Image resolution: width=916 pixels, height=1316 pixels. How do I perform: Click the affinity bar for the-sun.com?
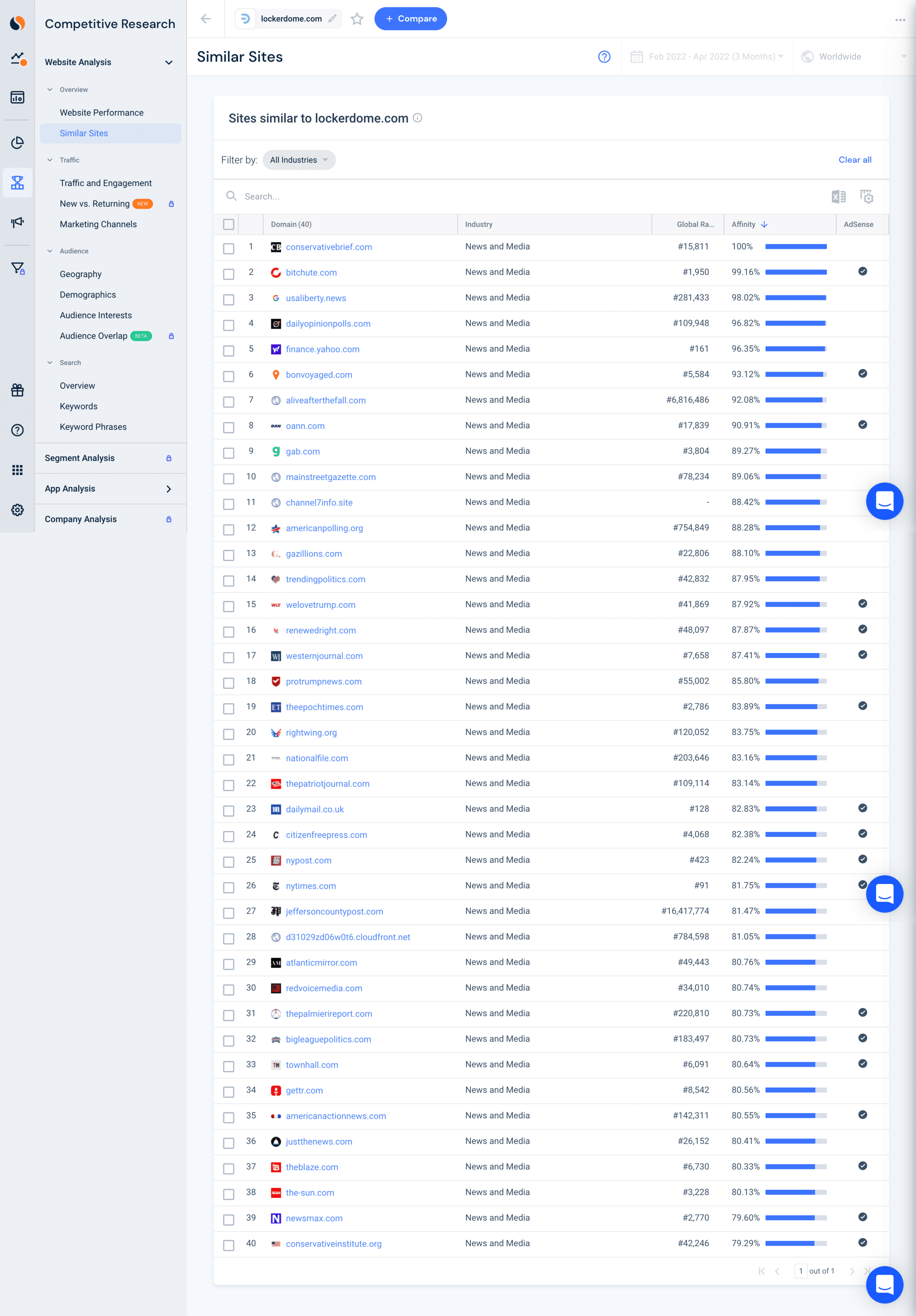[x=796, y=1192]
